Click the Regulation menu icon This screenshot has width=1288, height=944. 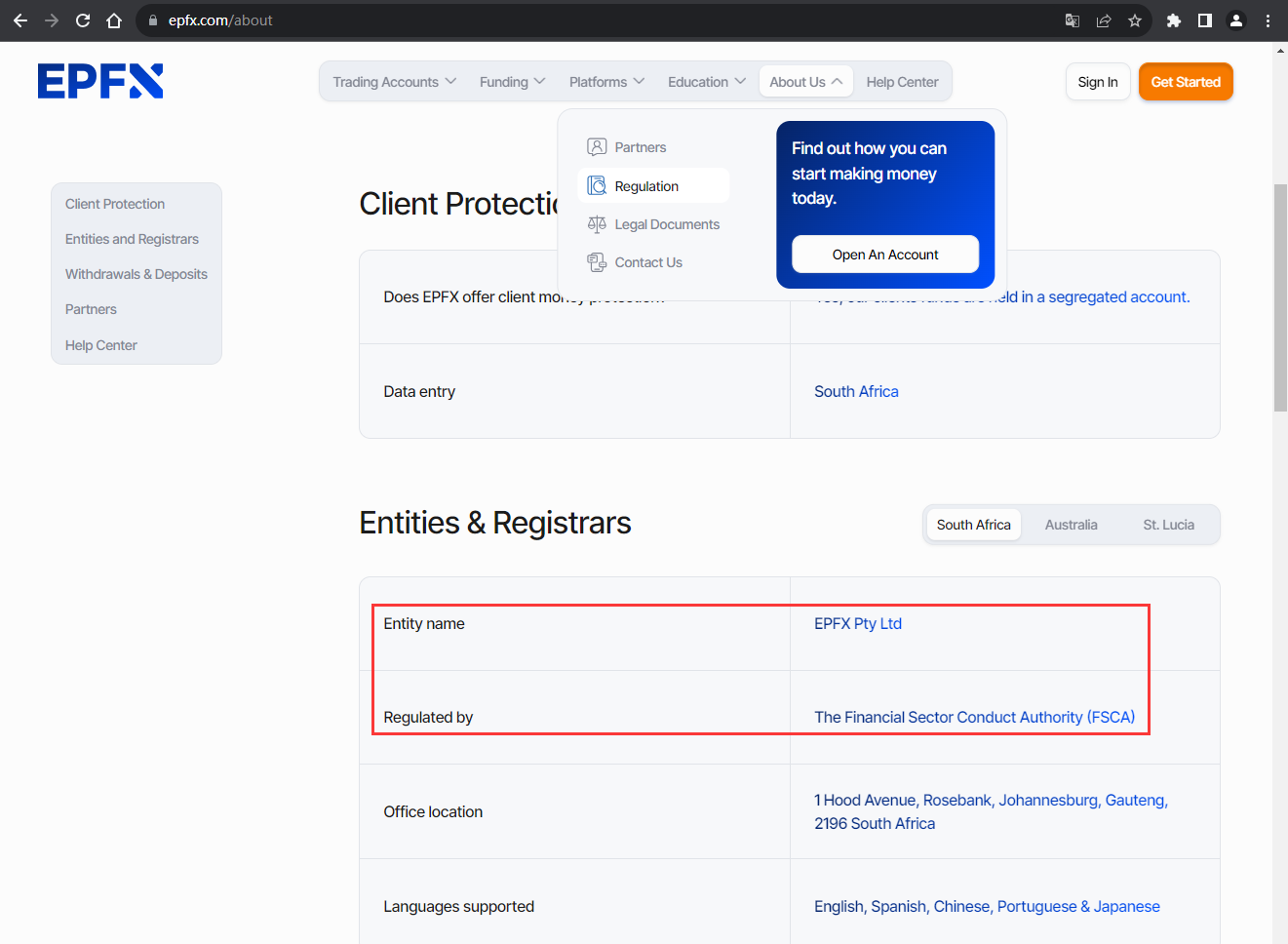coord(597,186)
